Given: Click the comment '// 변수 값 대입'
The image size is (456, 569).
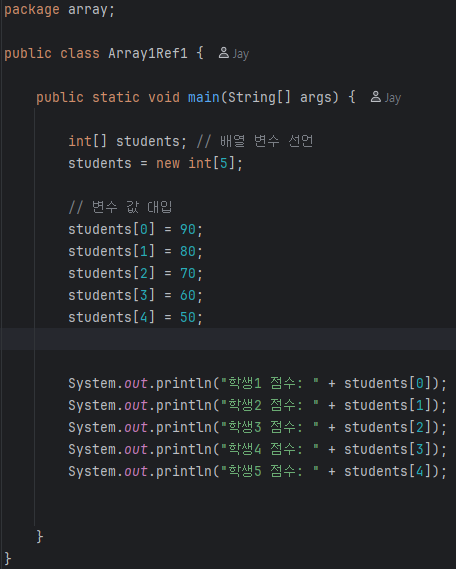Looking at the screenshot, I should [120, 207].
